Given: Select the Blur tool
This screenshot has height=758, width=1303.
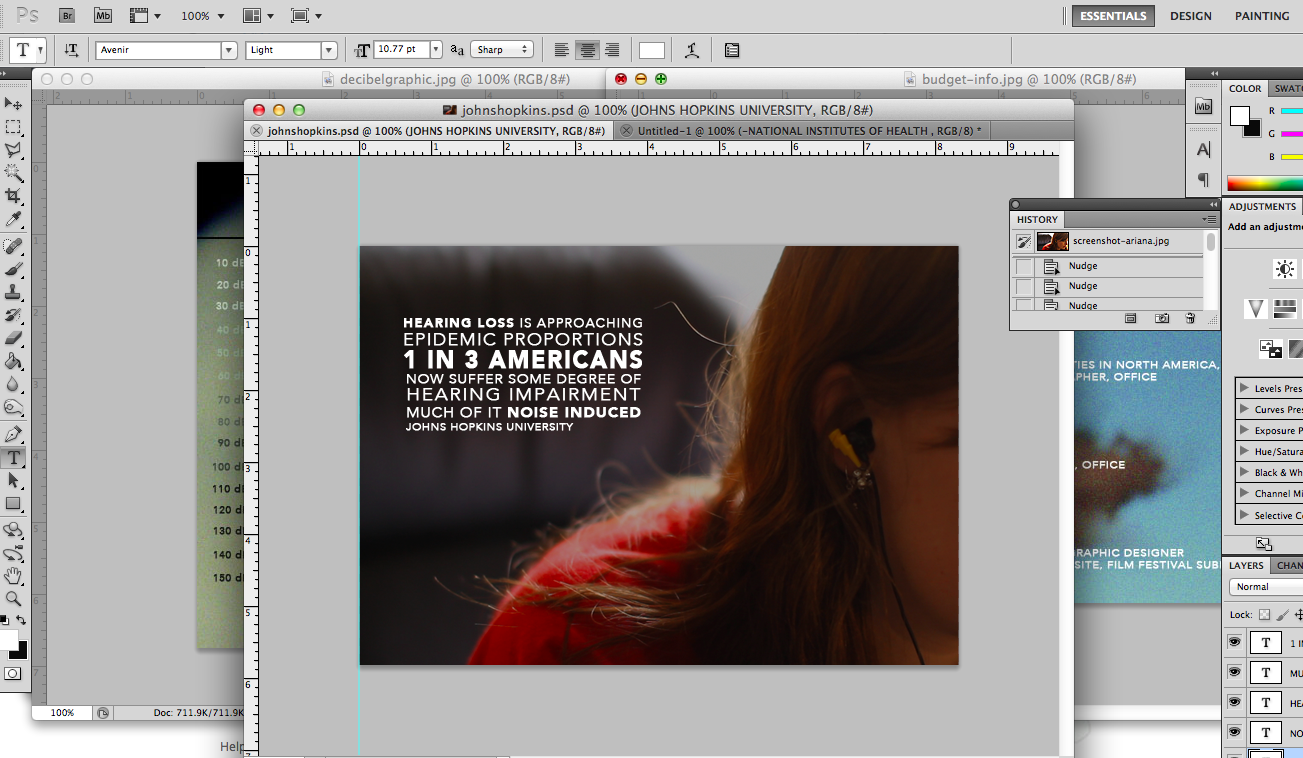Looking at the screenshot, I should pyautogui.click(x=14, y=384).
